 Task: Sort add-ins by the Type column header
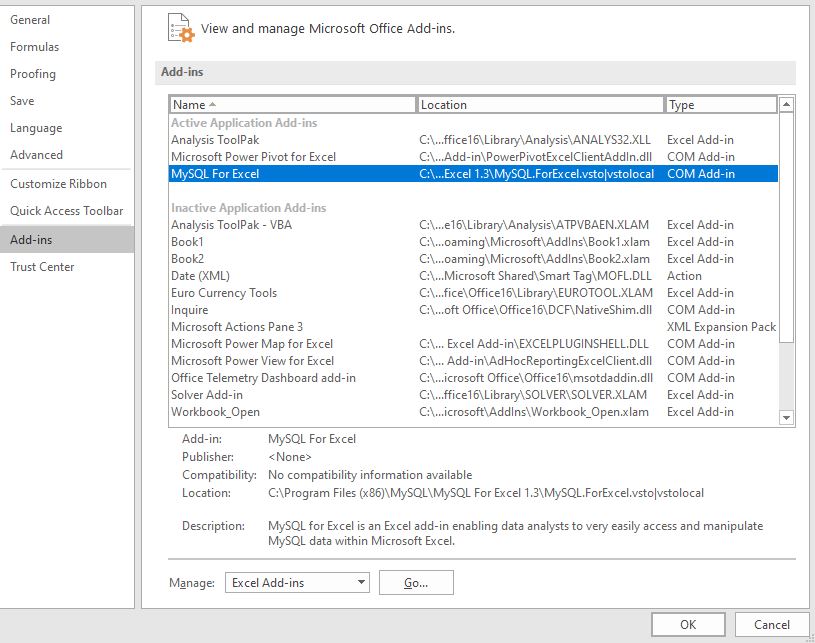(721, 104)
